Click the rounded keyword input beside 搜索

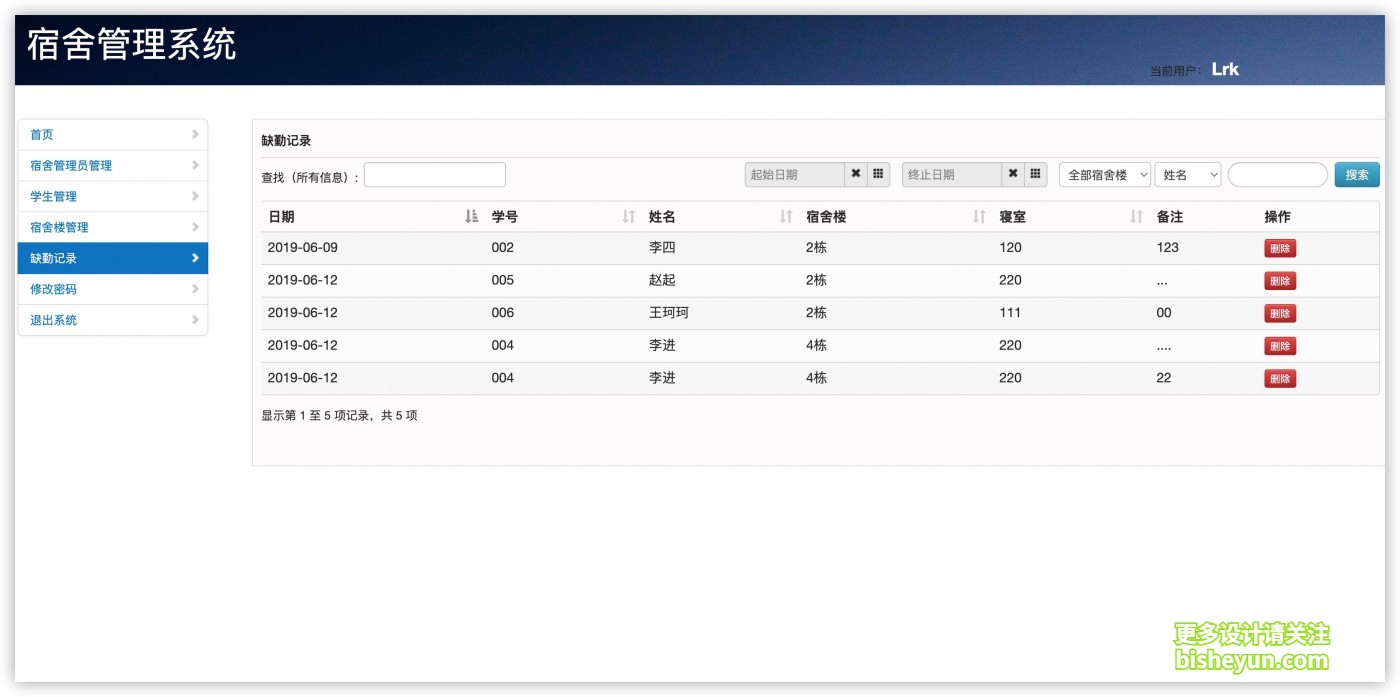pos(1277,175)
